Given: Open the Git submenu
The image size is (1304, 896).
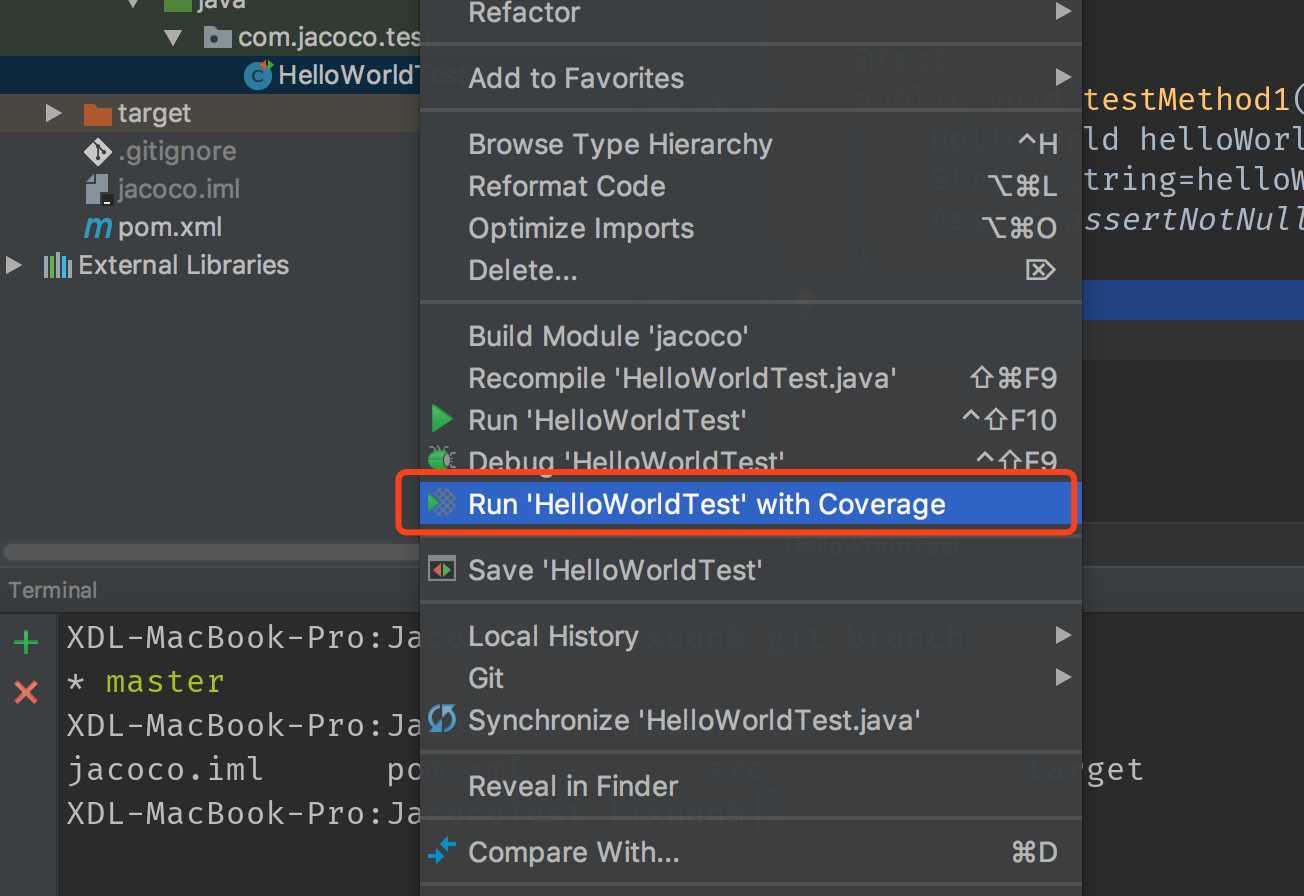Looking at the screenshot, I should pos(750,678).
